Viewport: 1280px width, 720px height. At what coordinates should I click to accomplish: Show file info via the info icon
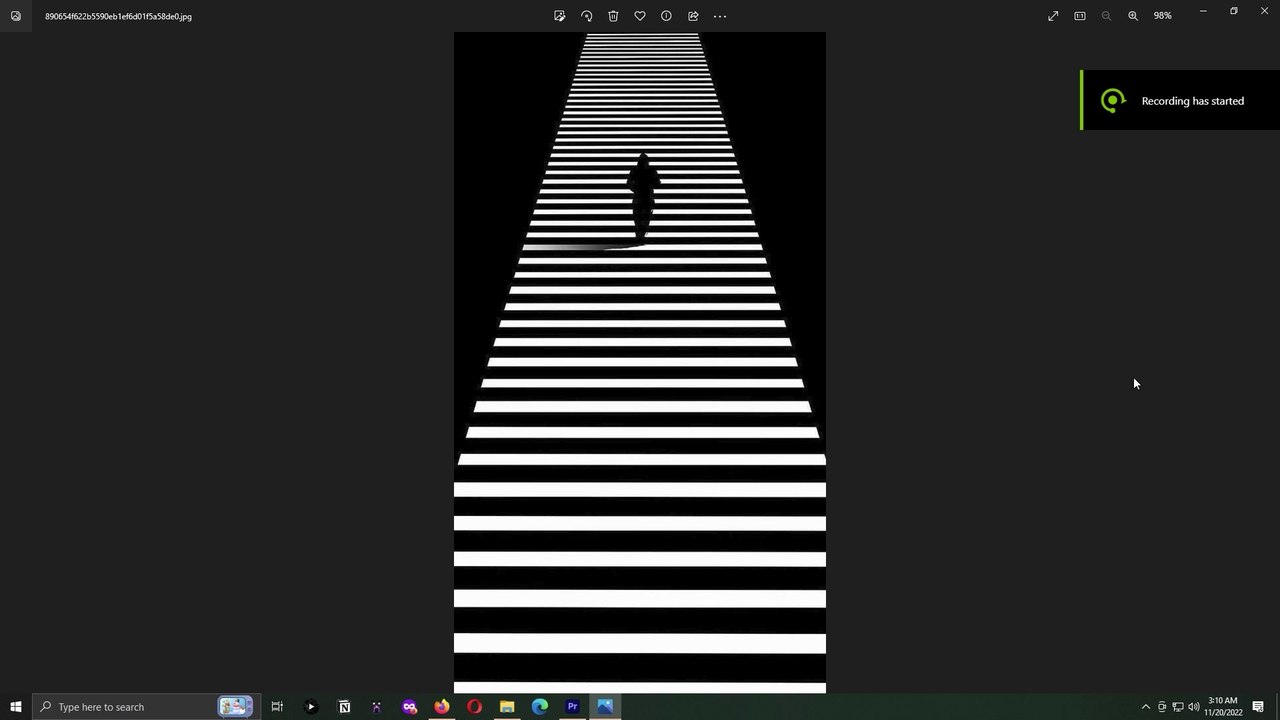point(666,16)
